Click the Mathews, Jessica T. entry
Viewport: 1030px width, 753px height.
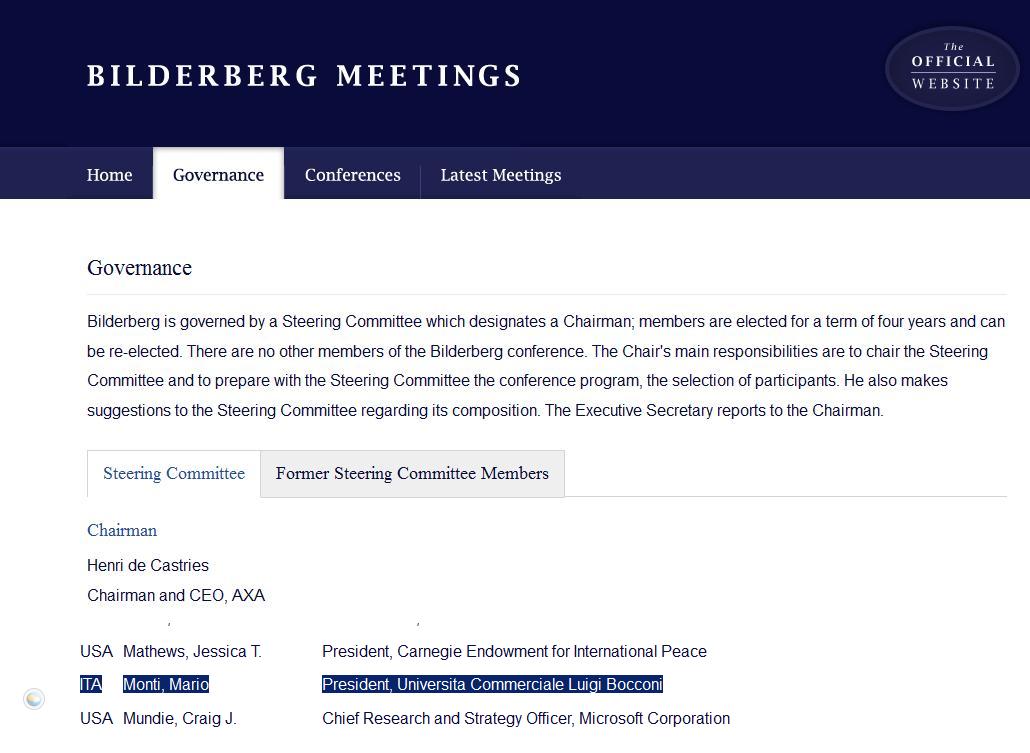click(x=192, y=651)
